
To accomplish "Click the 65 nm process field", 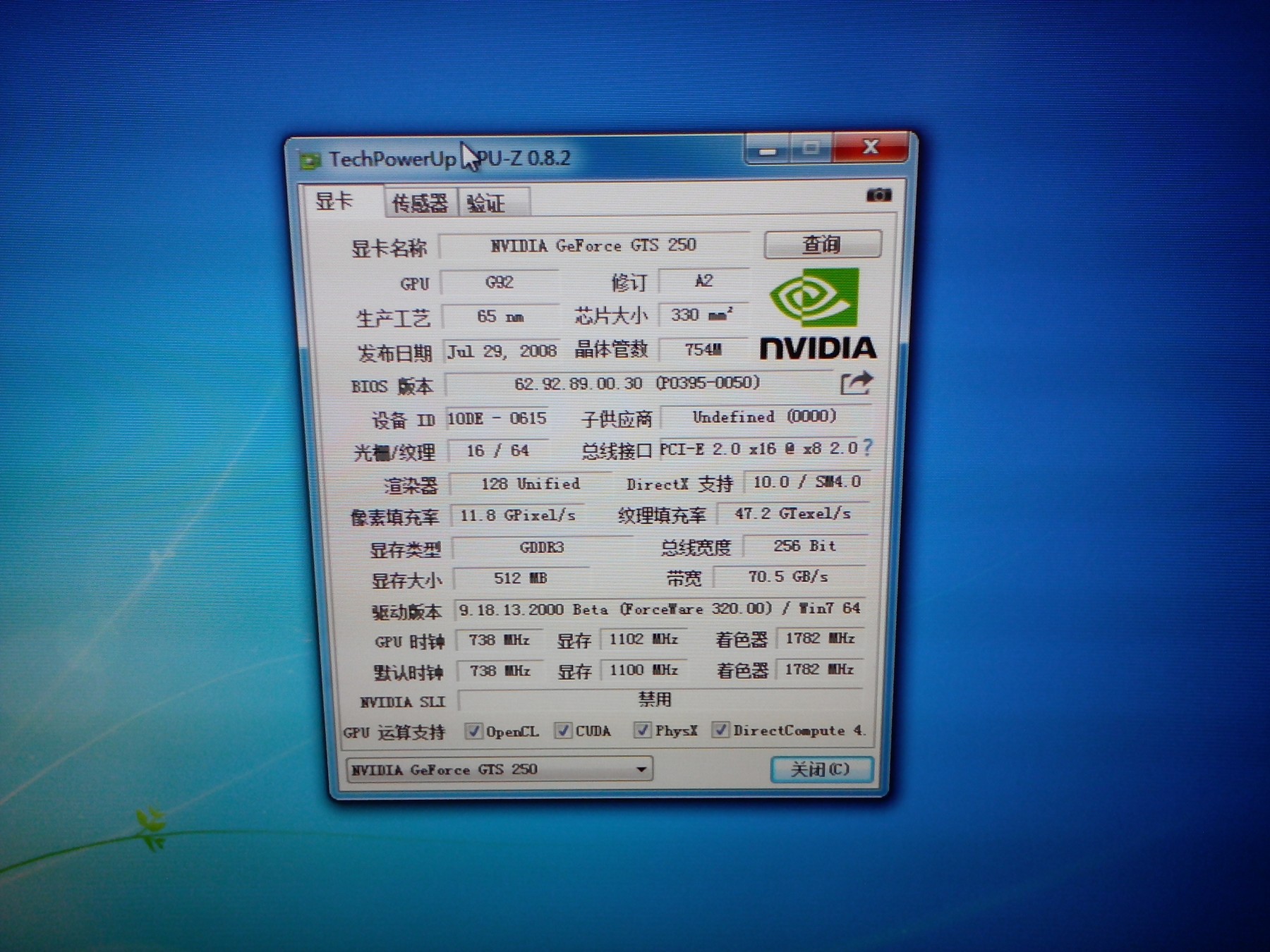I will point(500,316).
